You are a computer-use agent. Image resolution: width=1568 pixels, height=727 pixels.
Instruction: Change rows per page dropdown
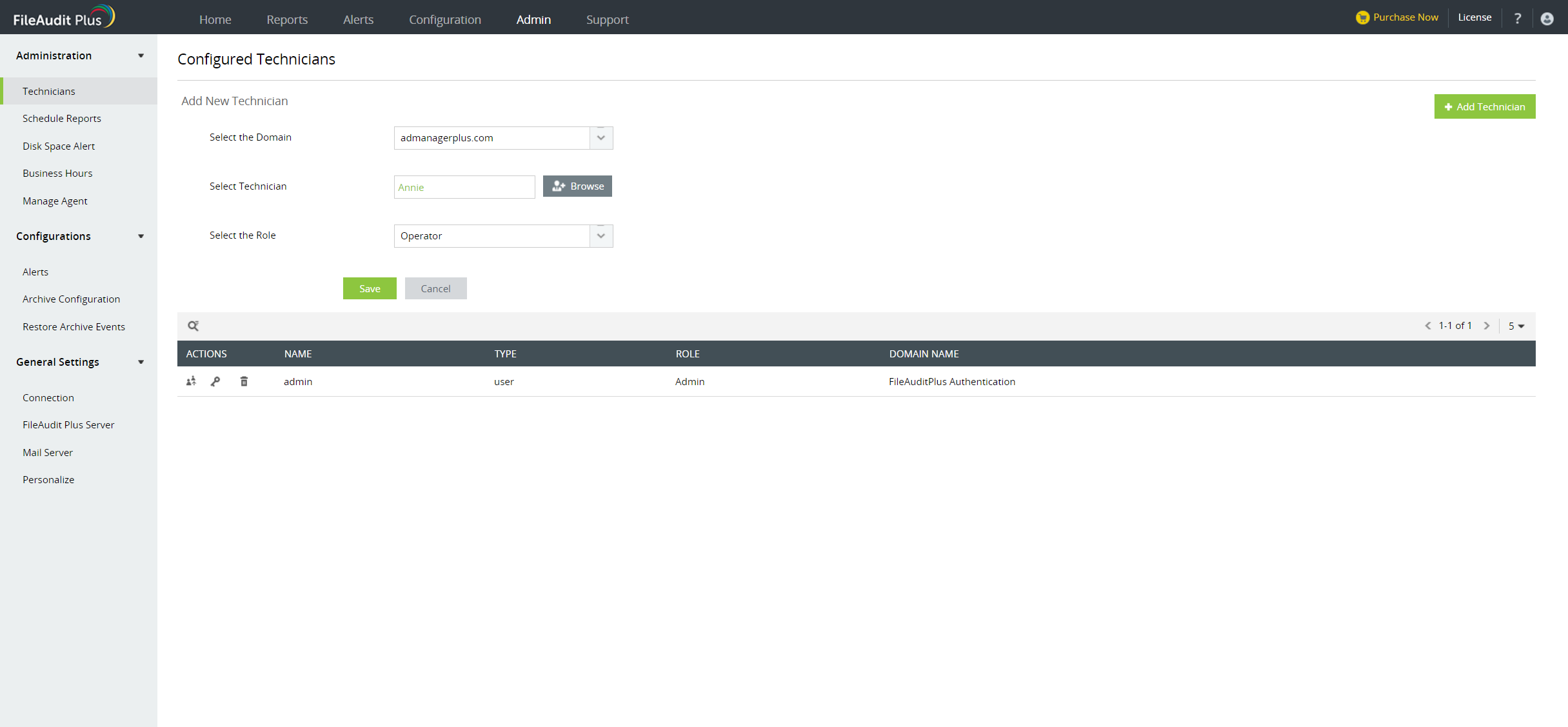tap(1516, 326)
